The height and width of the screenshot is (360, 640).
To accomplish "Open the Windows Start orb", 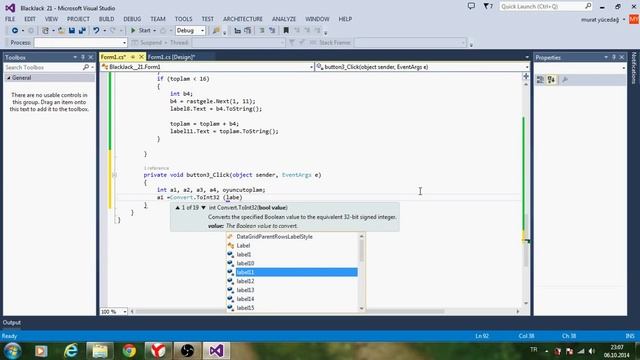I will 12,351.
